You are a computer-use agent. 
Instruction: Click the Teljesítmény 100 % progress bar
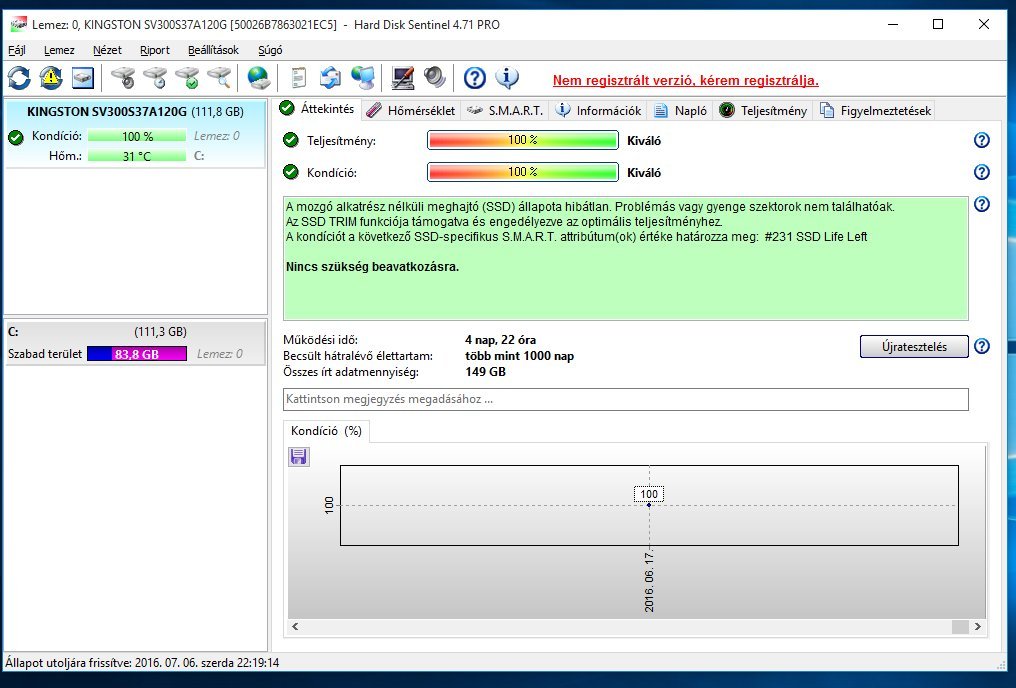(x=522, y=140)
